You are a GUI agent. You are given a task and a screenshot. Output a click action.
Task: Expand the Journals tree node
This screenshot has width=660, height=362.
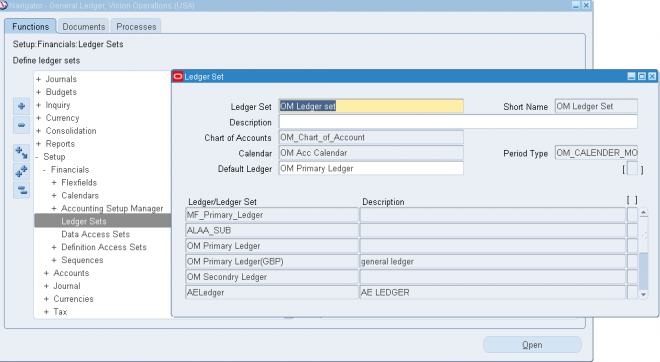pos(38,79)
